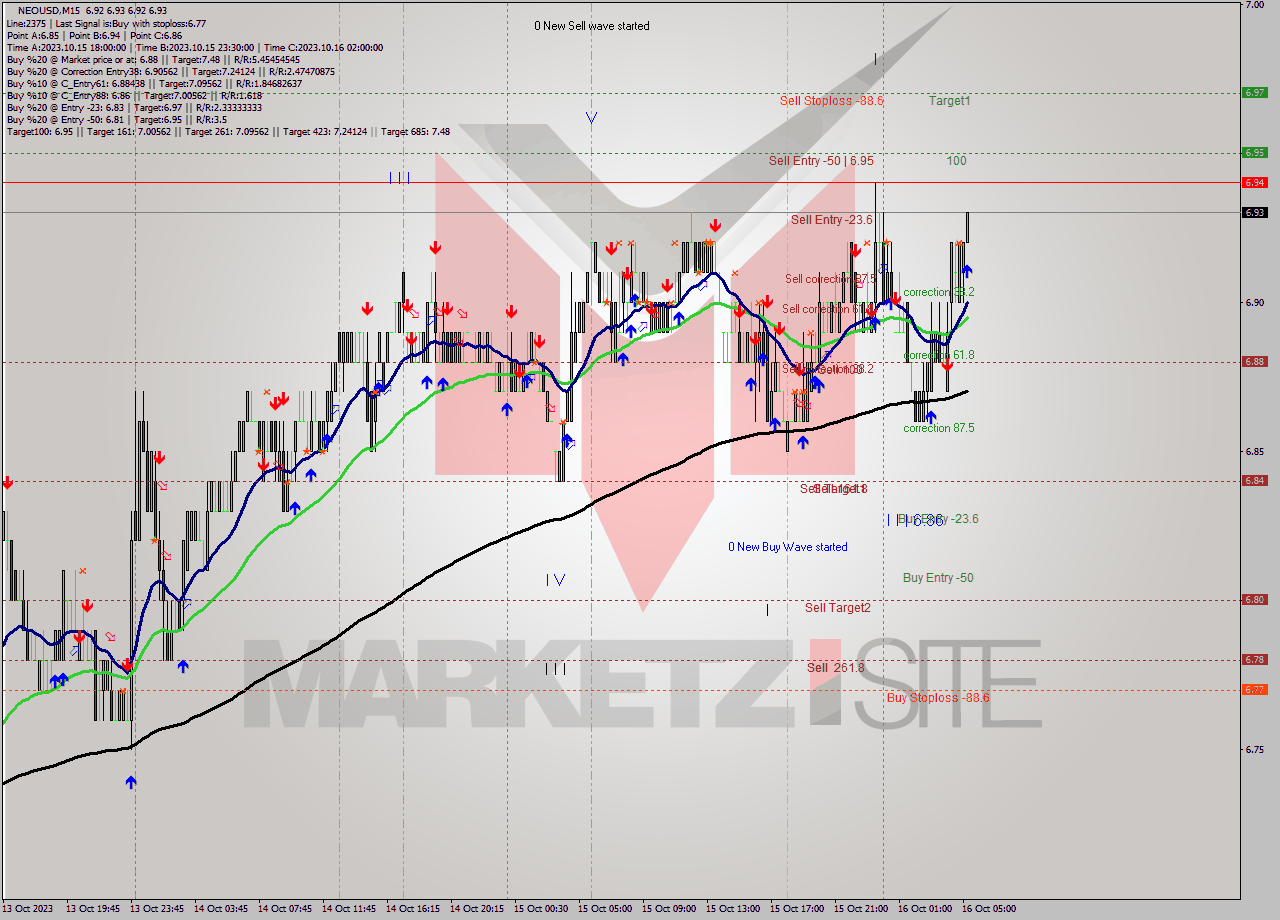Click the red 6.88 price tag

pyautogui.click(x=1255, y=361)
